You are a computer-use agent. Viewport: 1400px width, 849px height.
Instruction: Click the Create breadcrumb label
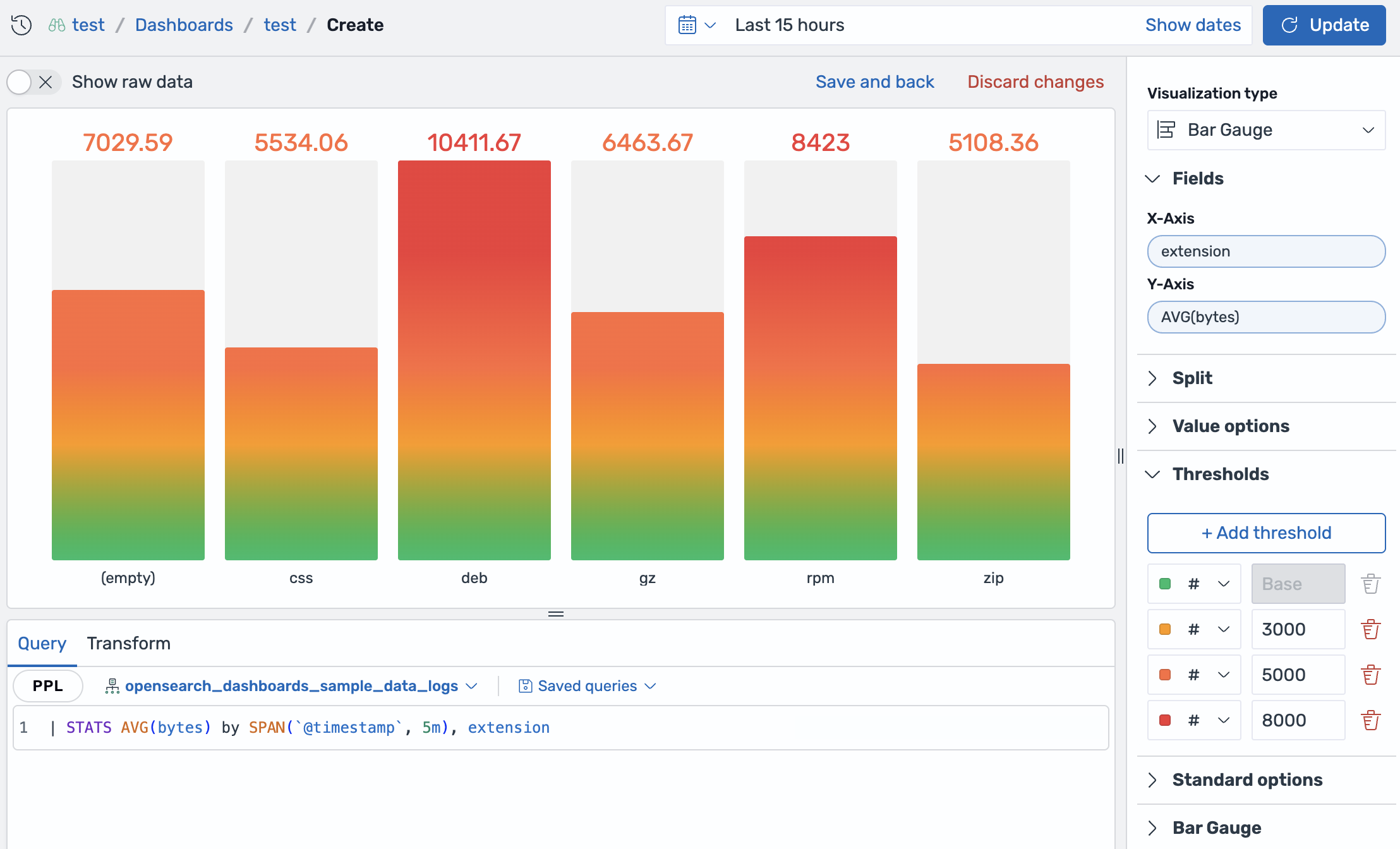click(355, 25)
